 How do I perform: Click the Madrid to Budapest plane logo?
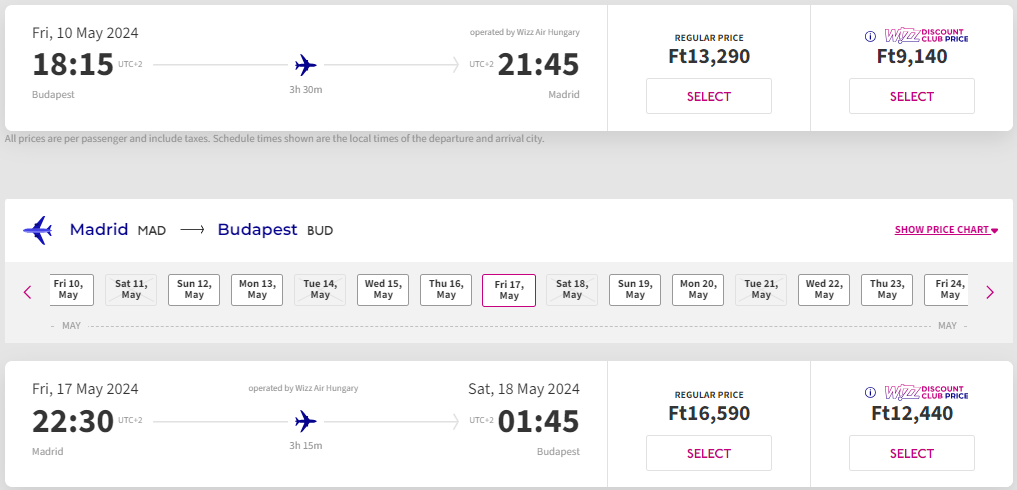[x=37, y=230]
